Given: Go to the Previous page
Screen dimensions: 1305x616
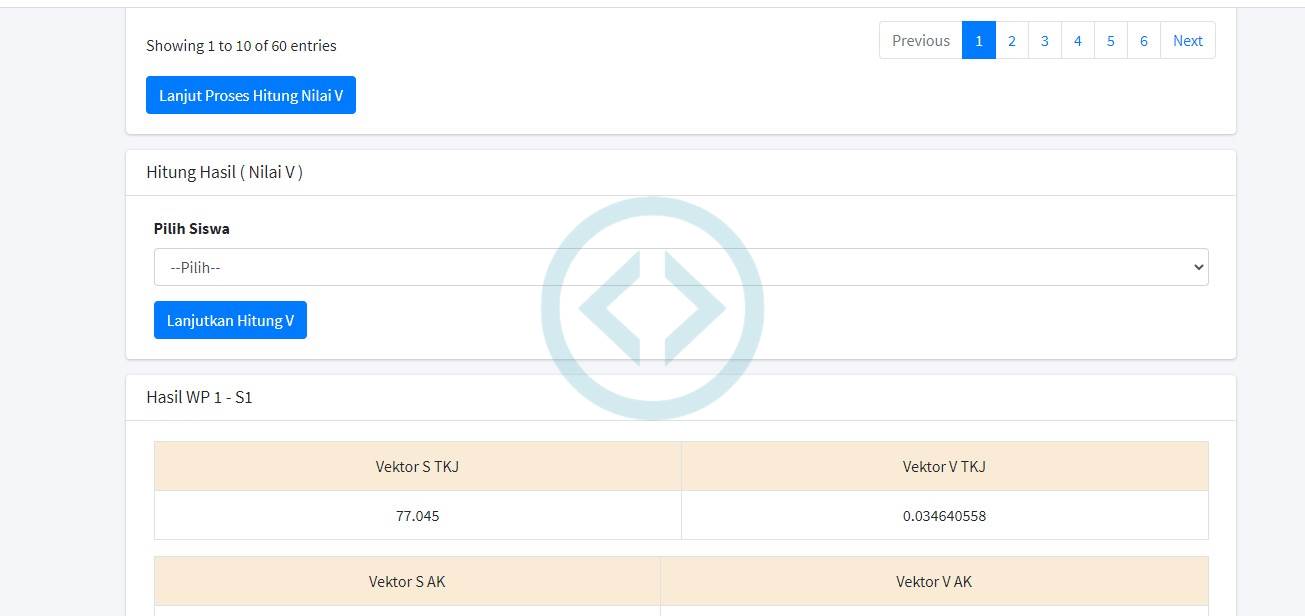Looking at the screenshot, I should tap(920, 40).
